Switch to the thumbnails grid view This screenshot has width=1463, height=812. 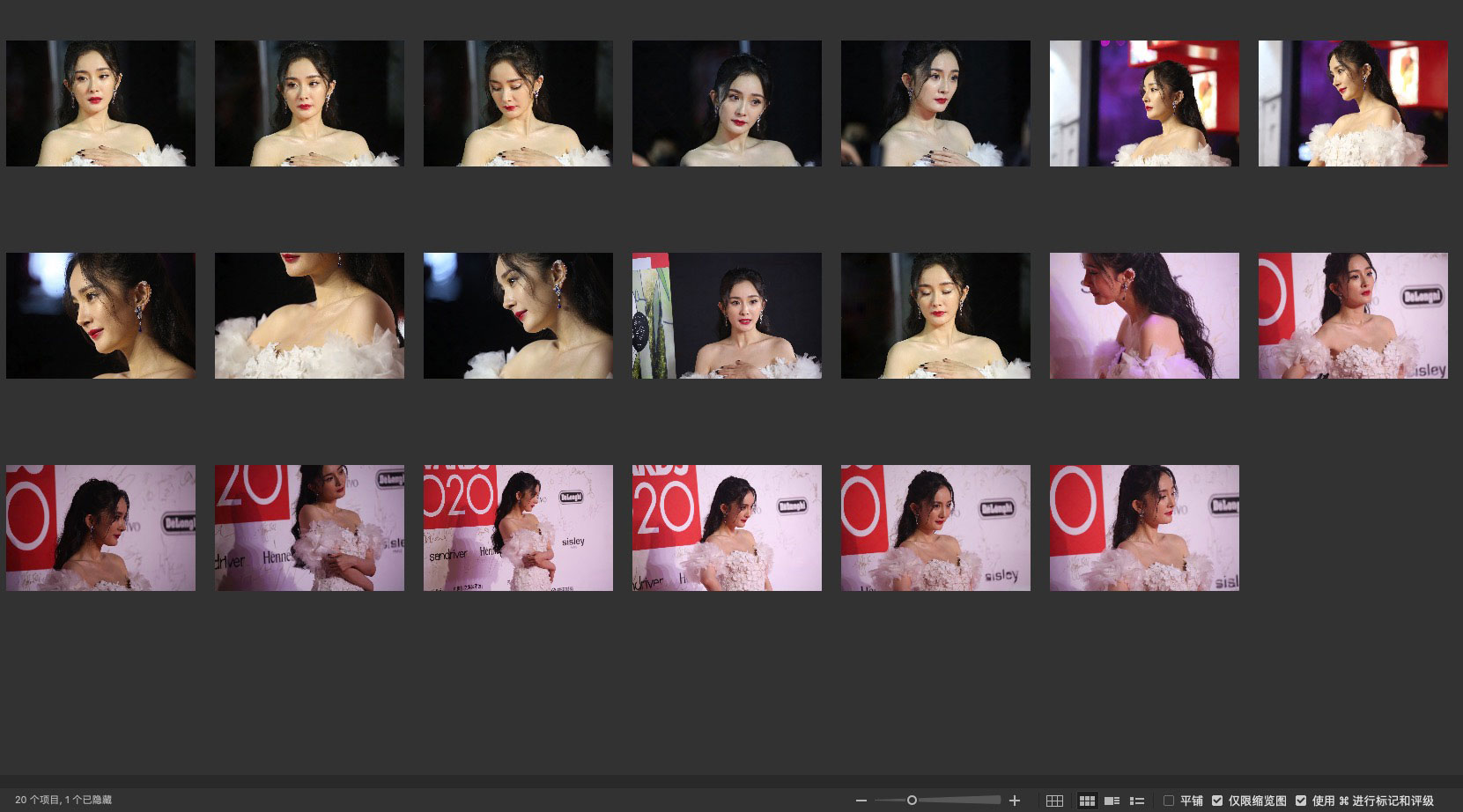(1087, 801)
